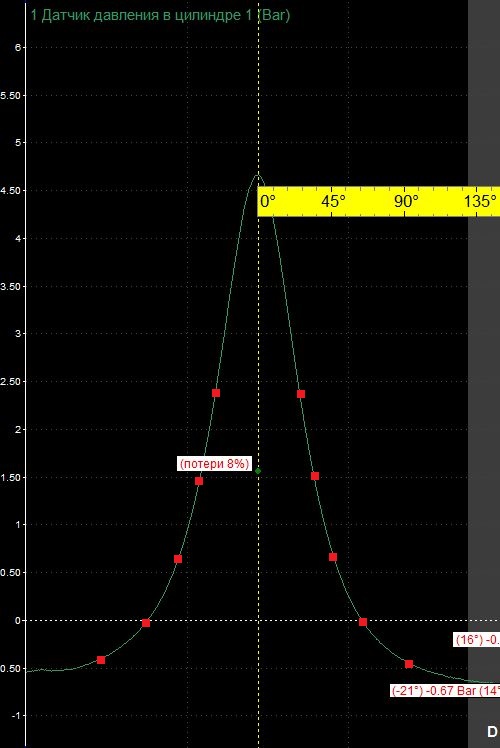Select the rightmost red marker below zero

click(x=409, y=664)
